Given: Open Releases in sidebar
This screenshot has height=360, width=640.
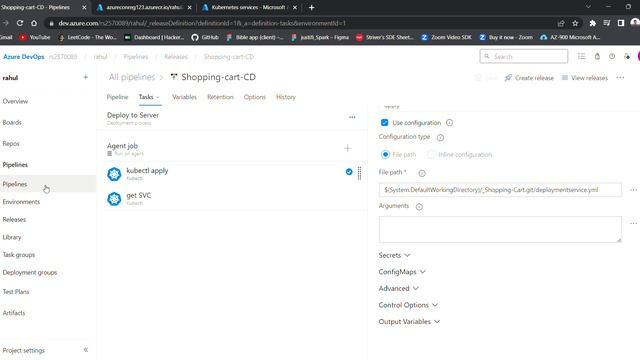Looking at the screenshot, I should click(14, 219).
